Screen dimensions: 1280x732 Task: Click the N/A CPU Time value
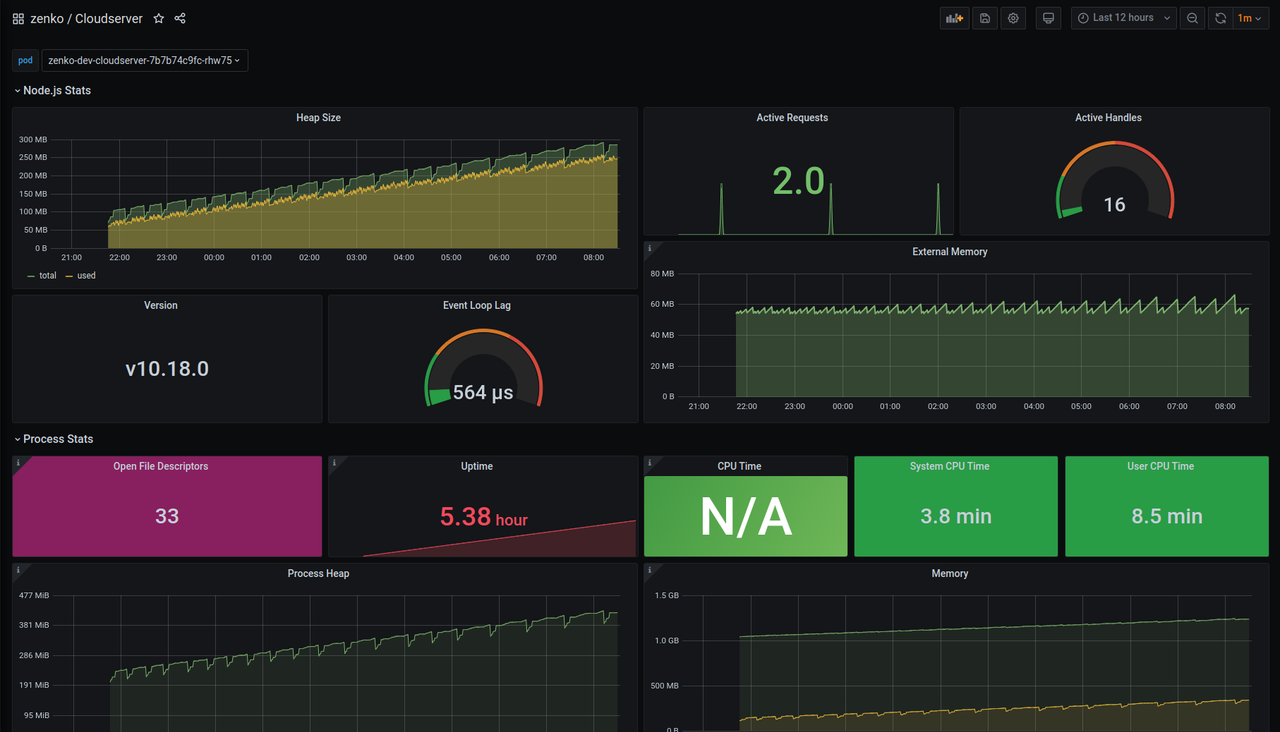tap(746, 517)
